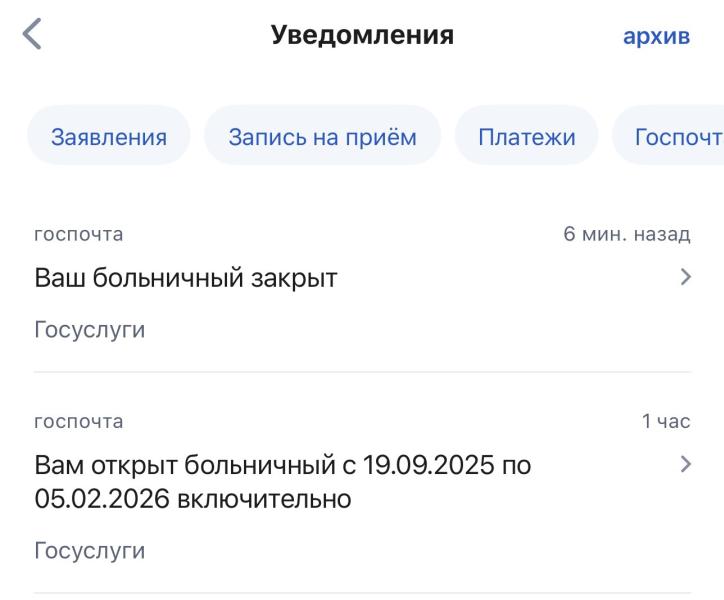Tap госпочта label above 'Вам открыт больничный'

coord(79,421)
